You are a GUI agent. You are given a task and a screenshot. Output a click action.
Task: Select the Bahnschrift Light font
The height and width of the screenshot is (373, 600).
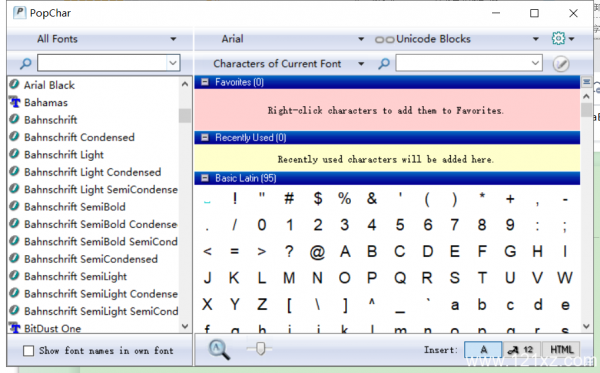[x=64, y=155]
